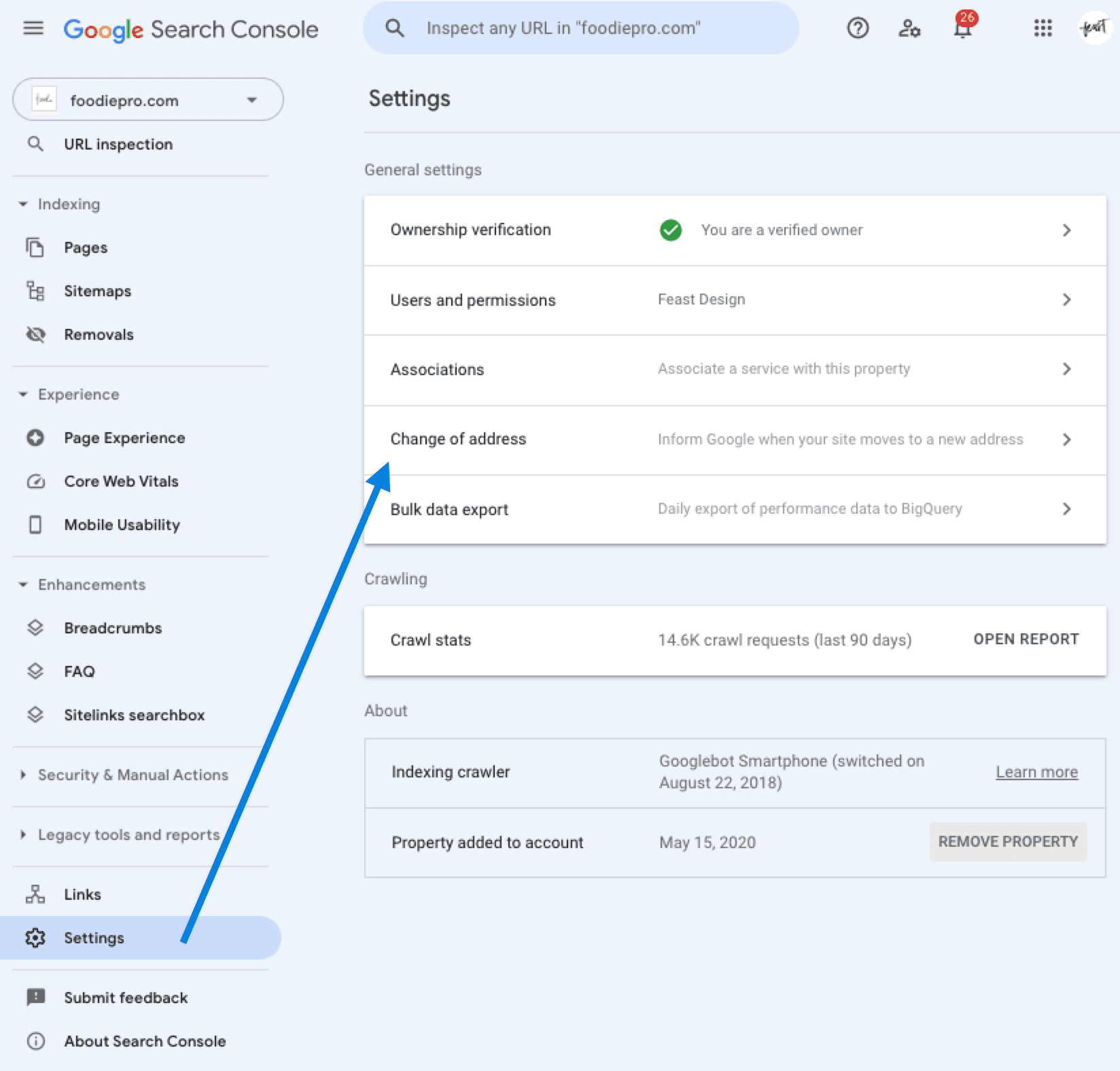Click the About Search Console info icon
1120x1071 pixels.
[35, 1041]
